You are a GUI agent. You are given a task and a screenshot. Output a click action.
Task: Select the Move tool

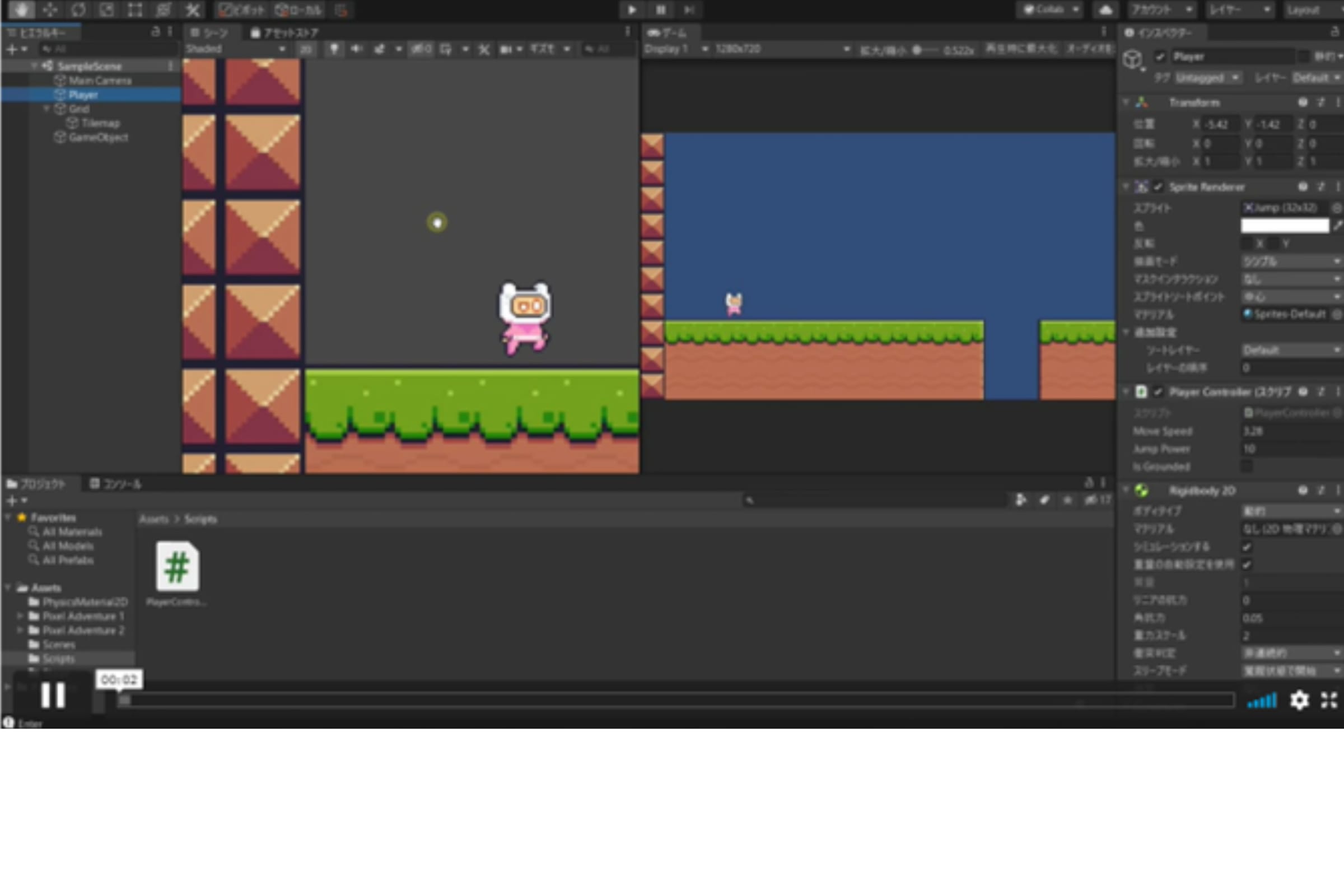(50, 10)
